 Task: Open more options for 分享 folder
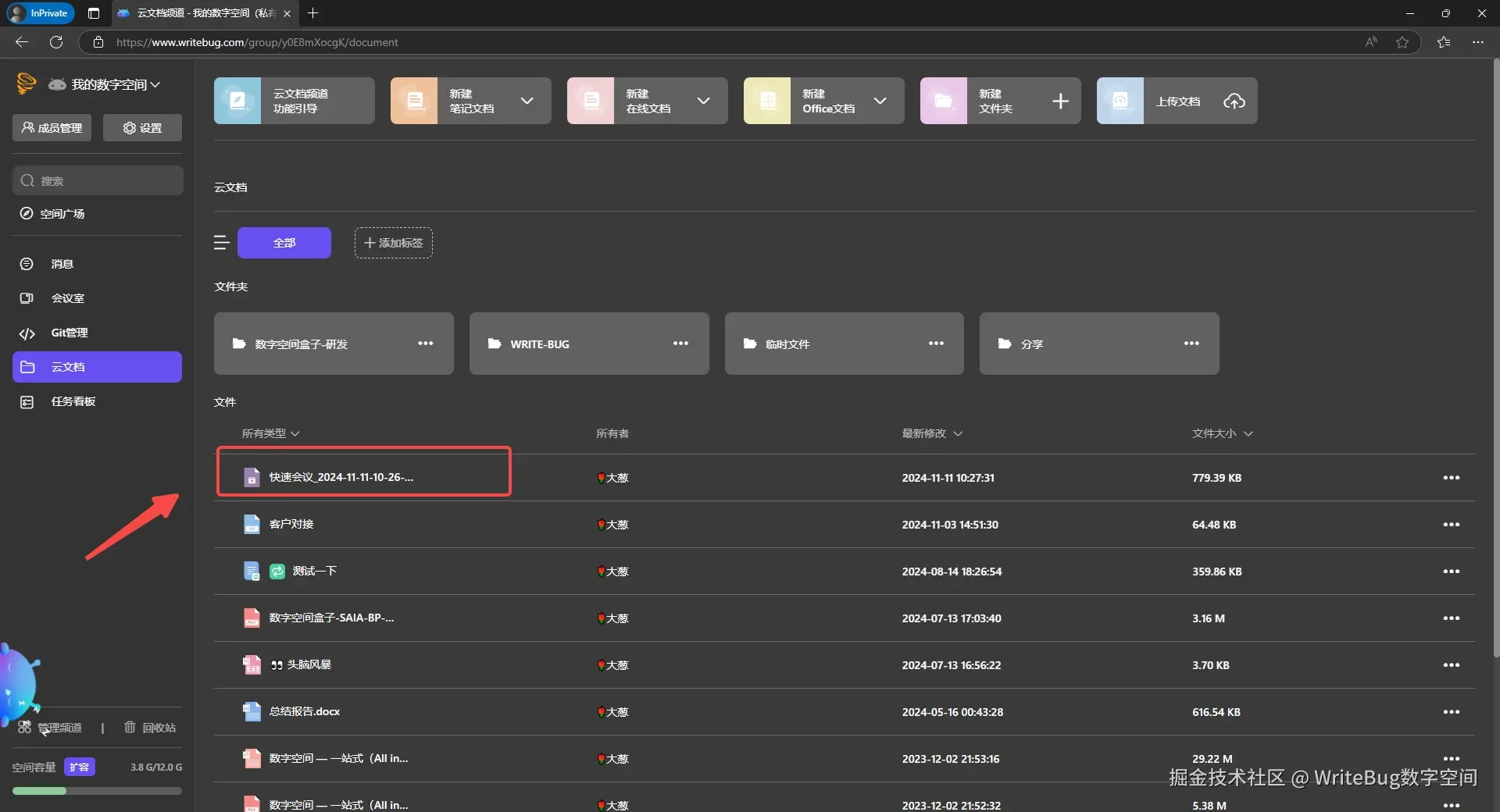(1191, 344)
